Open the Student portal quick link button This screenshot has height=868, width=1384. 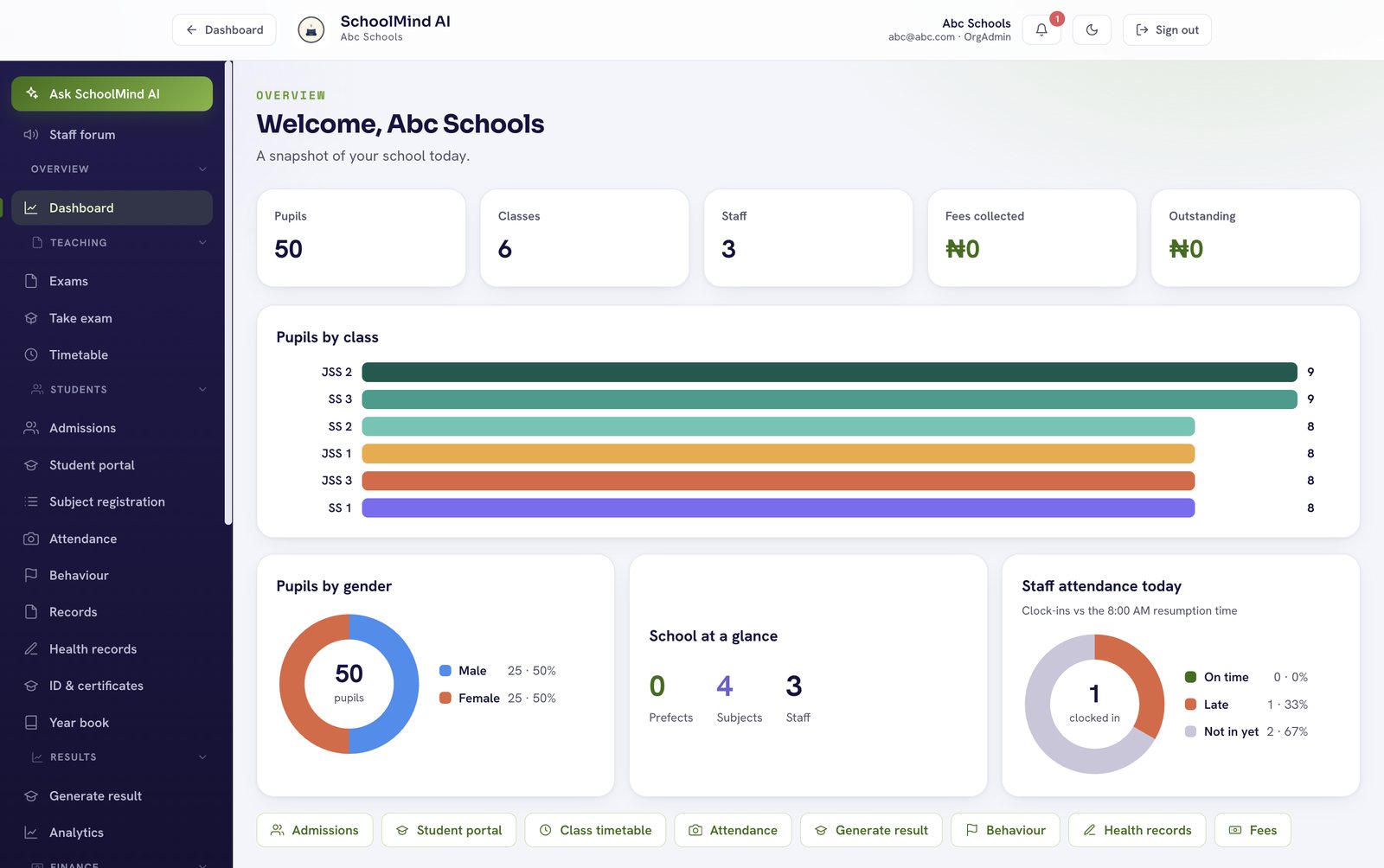[x=449, y=830]
